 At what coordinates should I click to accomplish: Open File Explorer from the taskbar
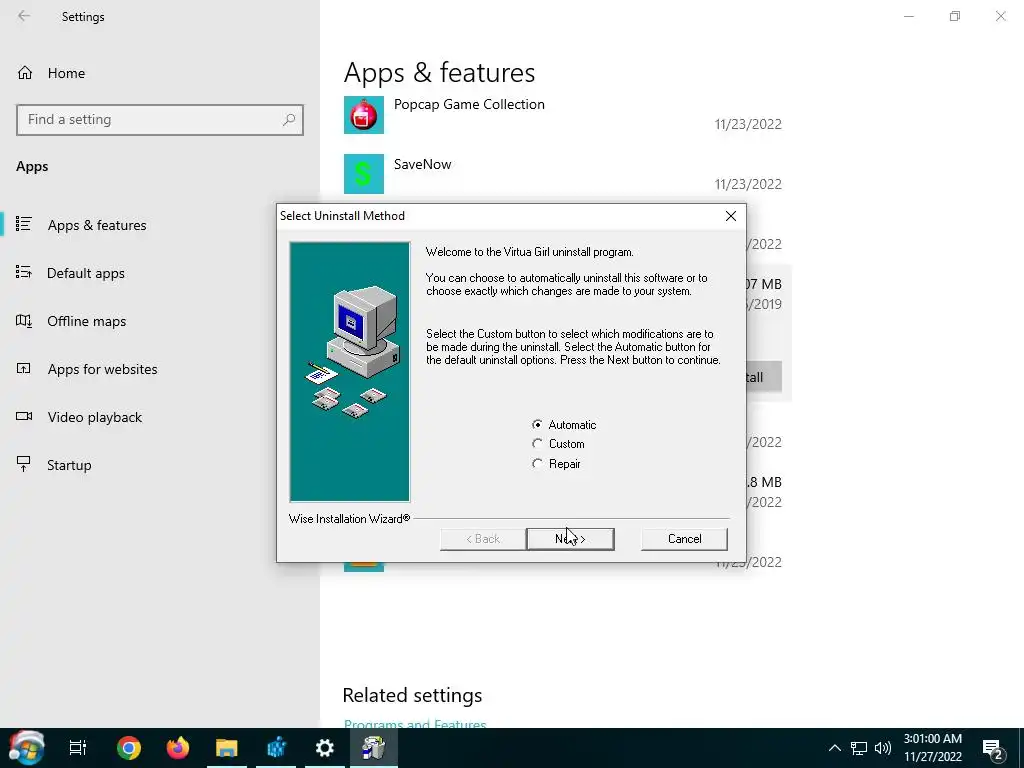click(x=227, y=748)
